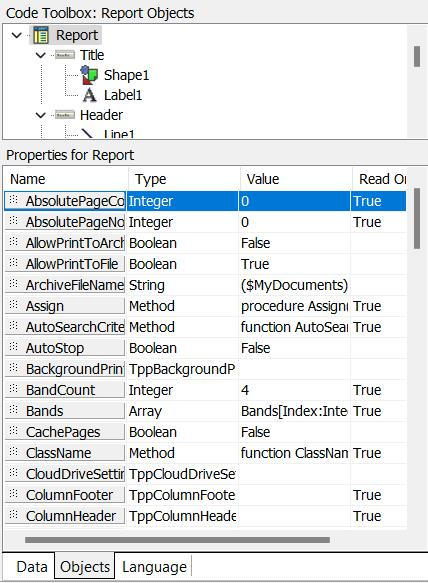Click the grip icon beside ArchiveFileName property
Image resolution: width=428 pixels, height=583 pixels.
pyautogui.click(x=13, y=284)
